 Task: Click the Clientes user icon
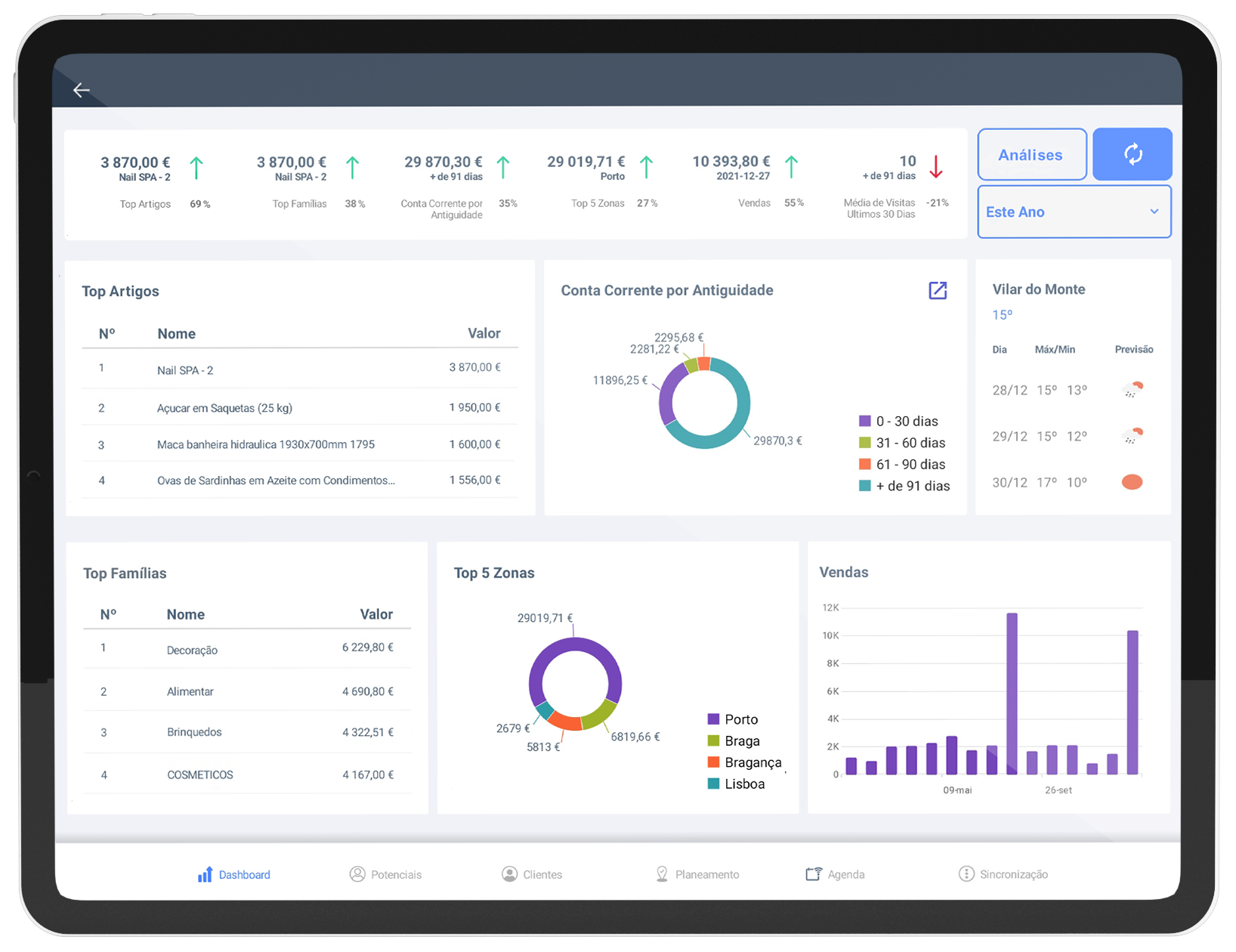[x=510, y=874]
